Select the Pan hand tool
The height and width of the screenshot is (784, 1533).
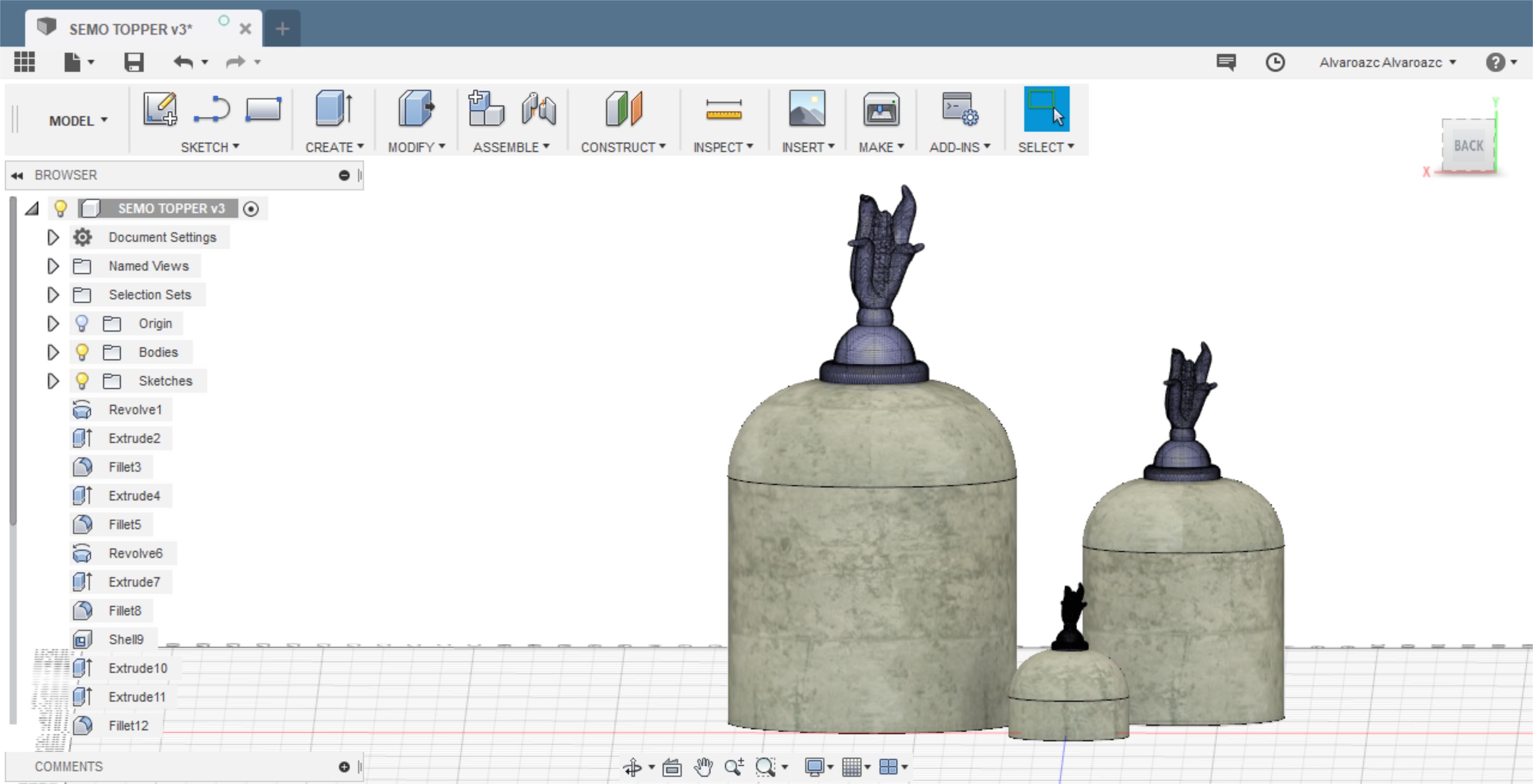point(703,767)
